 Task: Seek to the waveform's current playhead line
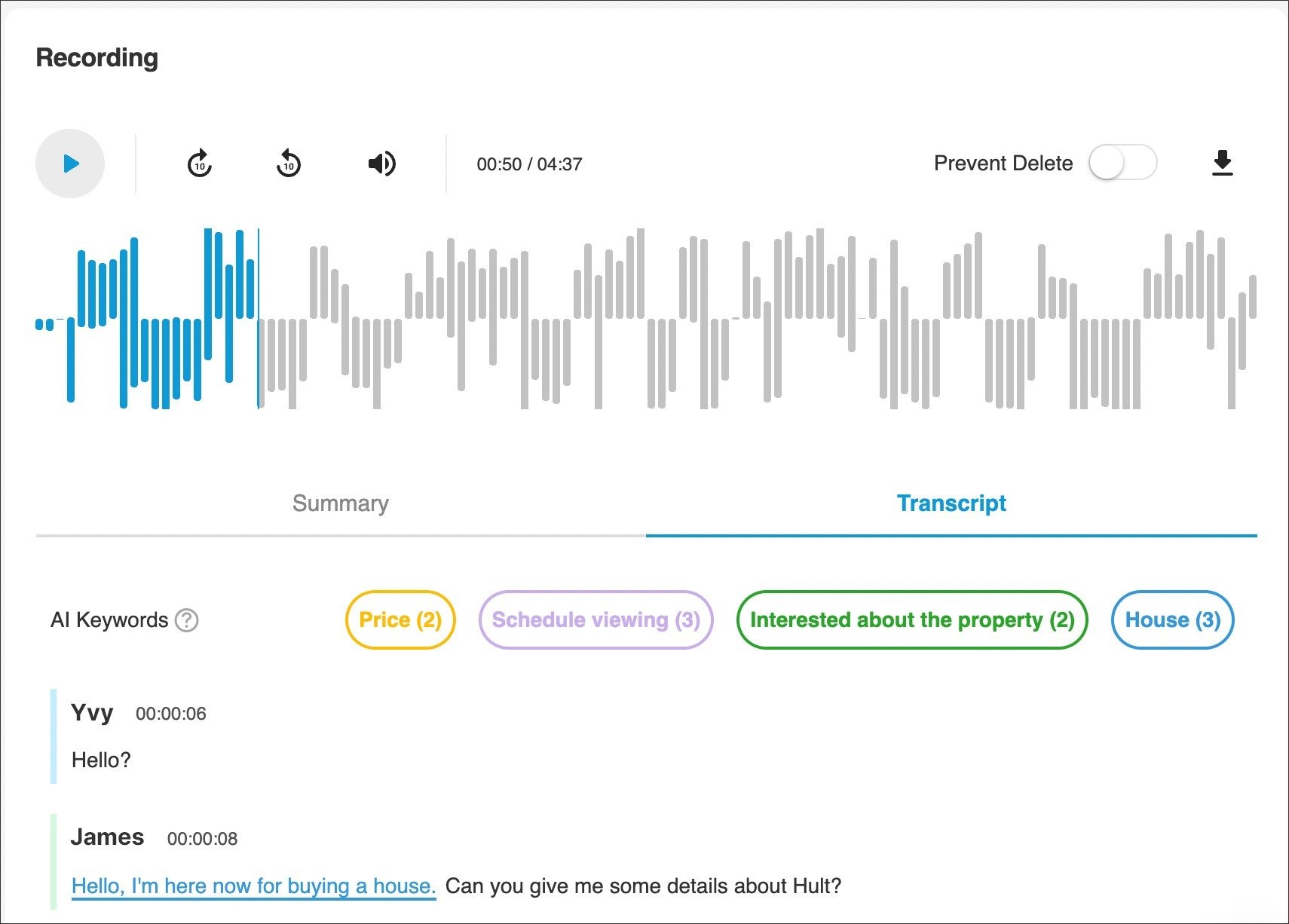point(259,318)
